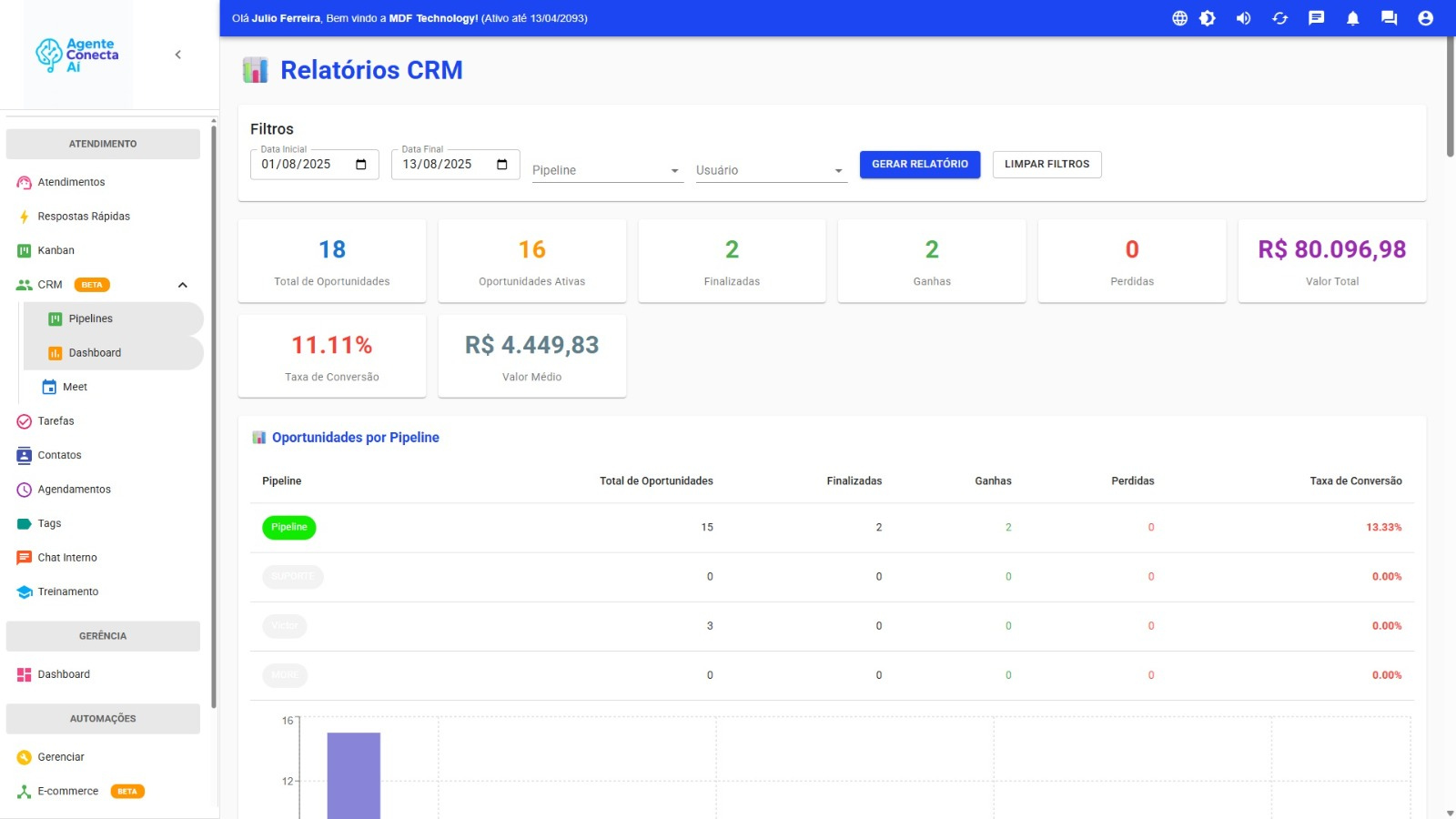Click the green Pipeline chip
Viewport: 1456px width, 819px height.
coord(289,528)
